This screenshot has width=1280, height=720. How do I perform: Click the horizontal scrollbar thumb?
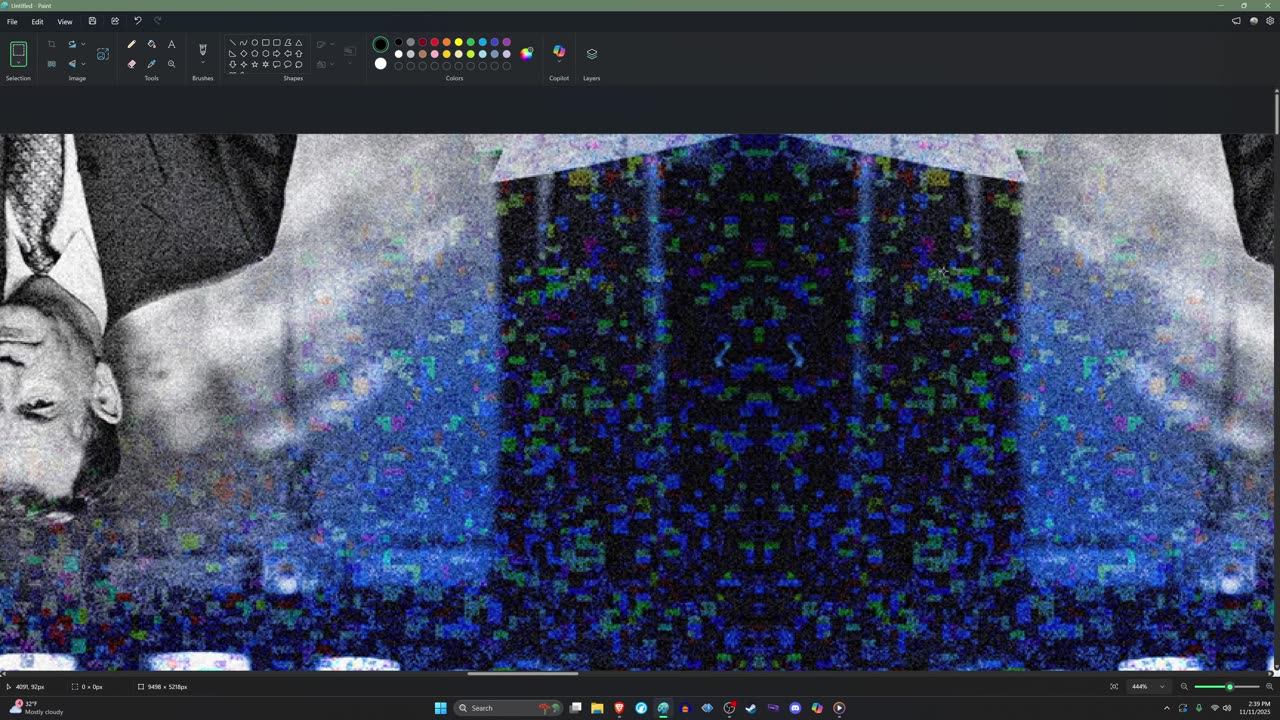[x=522, y=674]
